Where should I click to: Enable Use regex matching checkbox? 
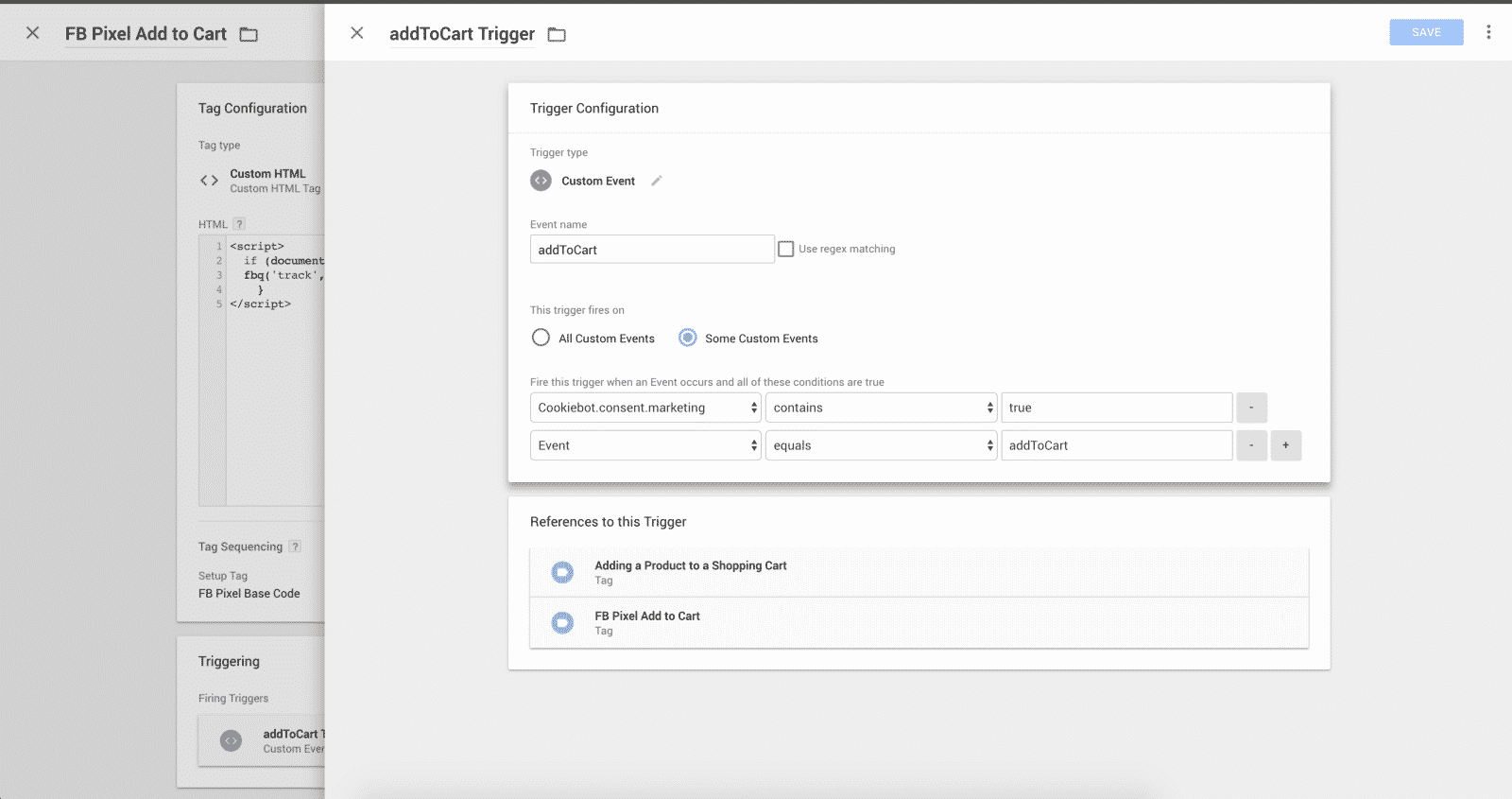(x=785, y=249)
